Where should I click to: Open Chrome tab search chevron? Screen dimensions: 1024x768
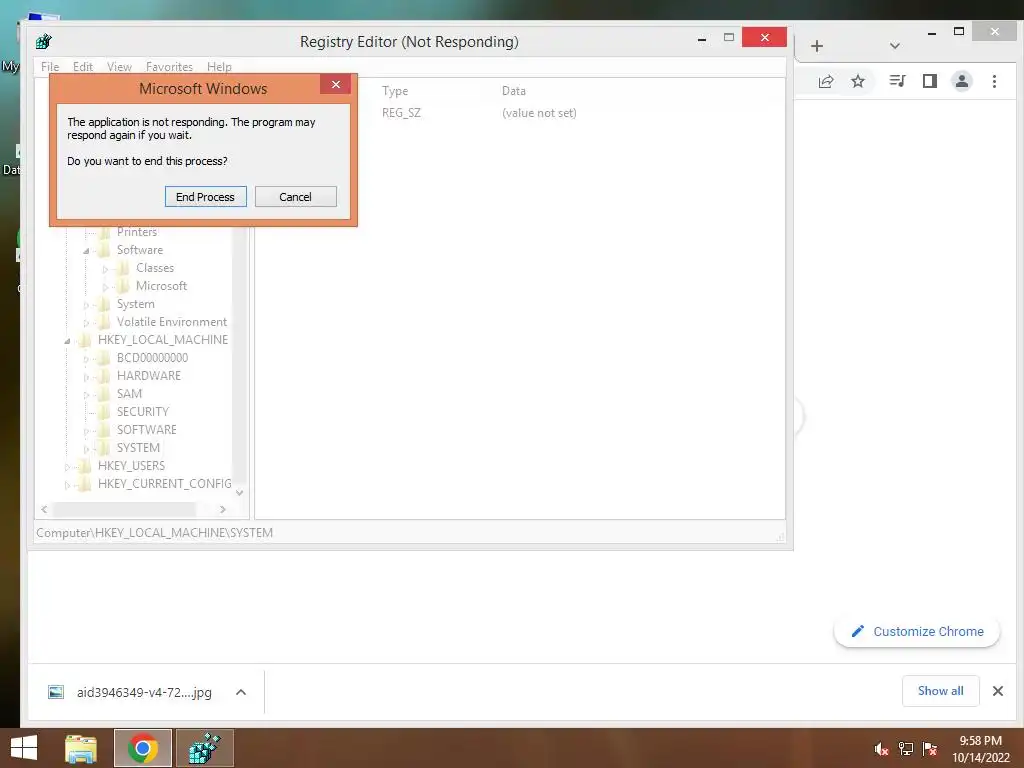[895, 46]
